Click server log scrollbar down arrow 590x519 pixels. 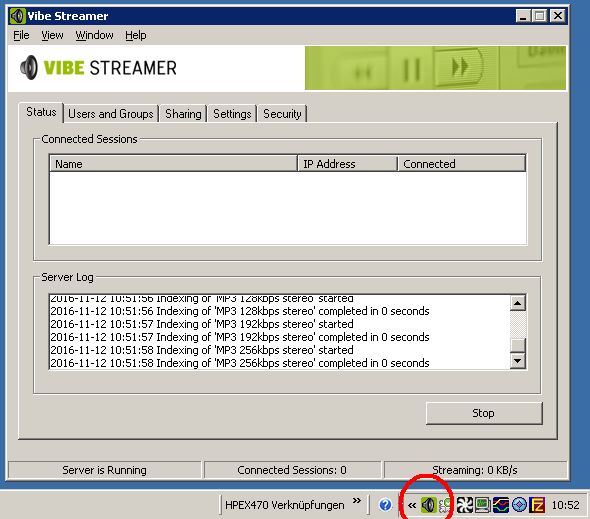click(518, 361)
